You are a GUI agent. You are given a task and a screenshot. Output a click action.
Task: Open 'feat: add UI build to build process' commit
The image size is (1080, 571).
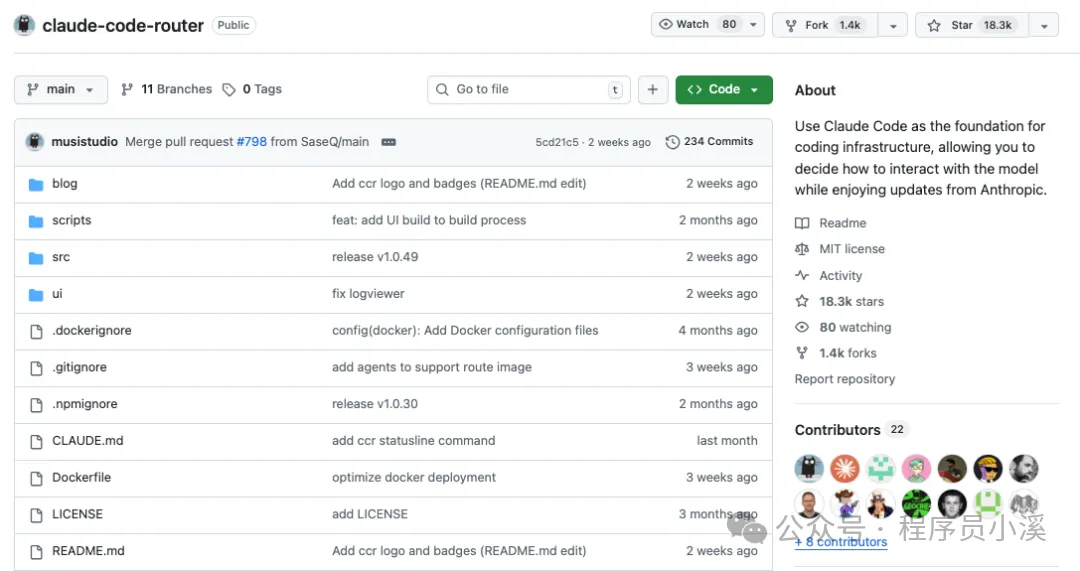click(428, 220)
